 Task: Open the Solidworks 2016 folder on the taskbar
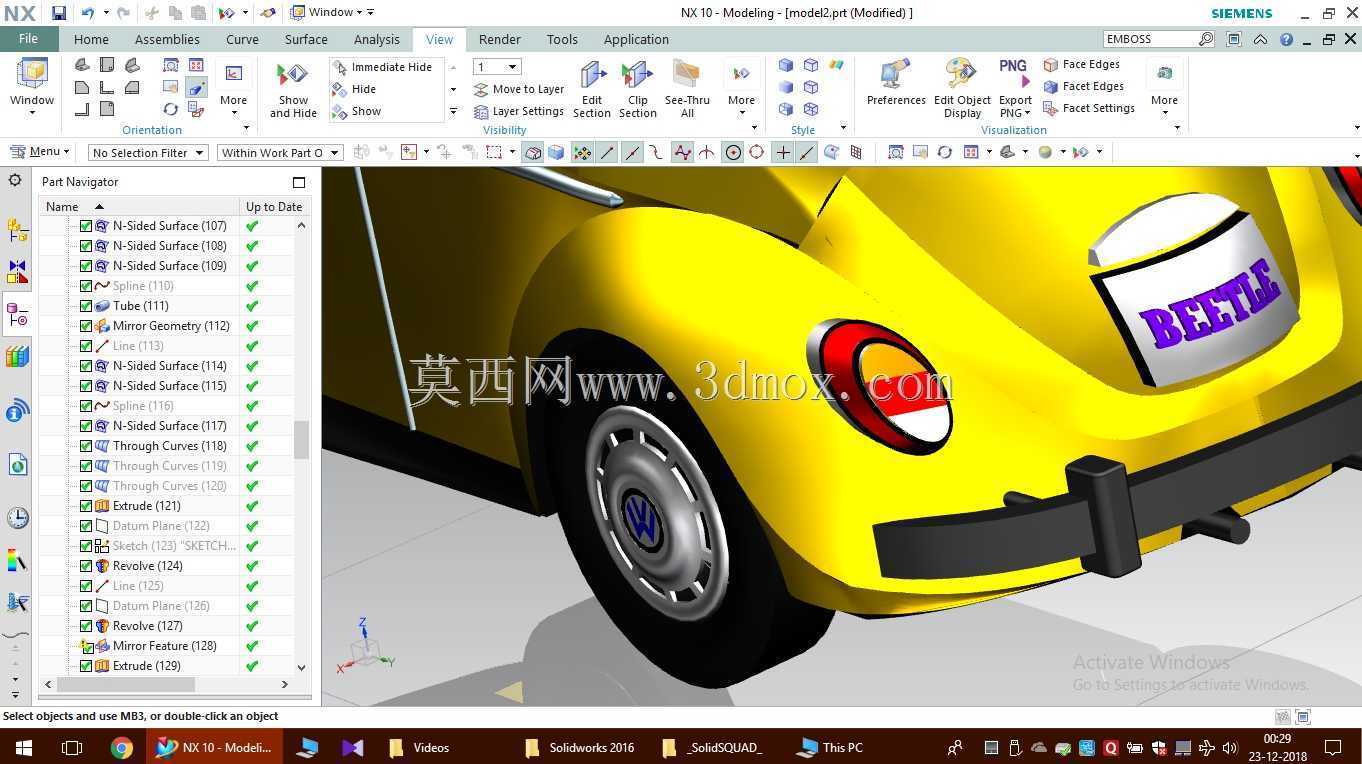pos(580,747)
